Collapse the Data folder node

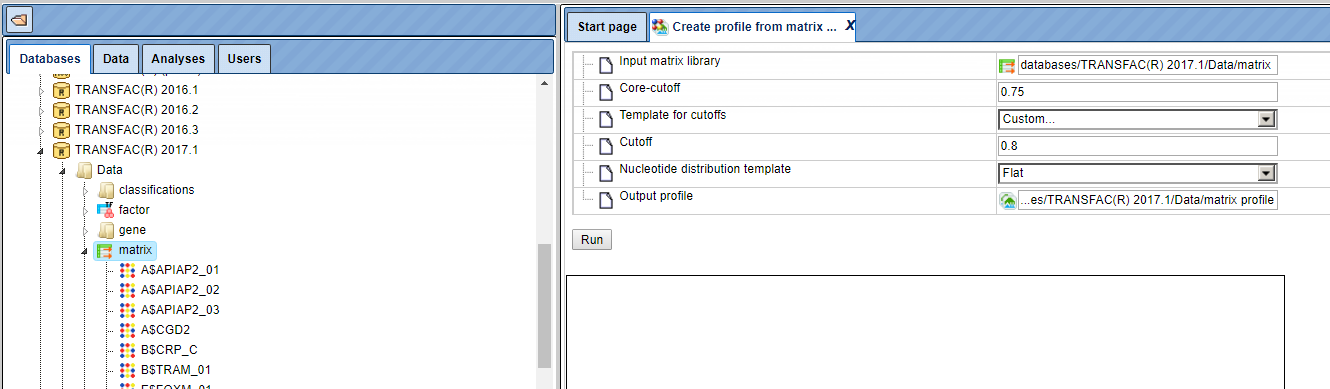coord(63,171)
